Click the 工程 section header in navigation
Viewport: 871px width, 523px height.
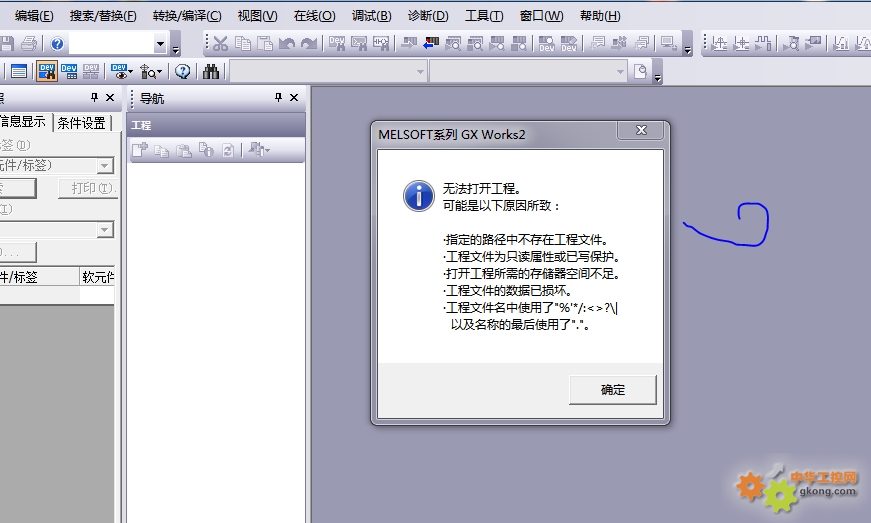216,125
